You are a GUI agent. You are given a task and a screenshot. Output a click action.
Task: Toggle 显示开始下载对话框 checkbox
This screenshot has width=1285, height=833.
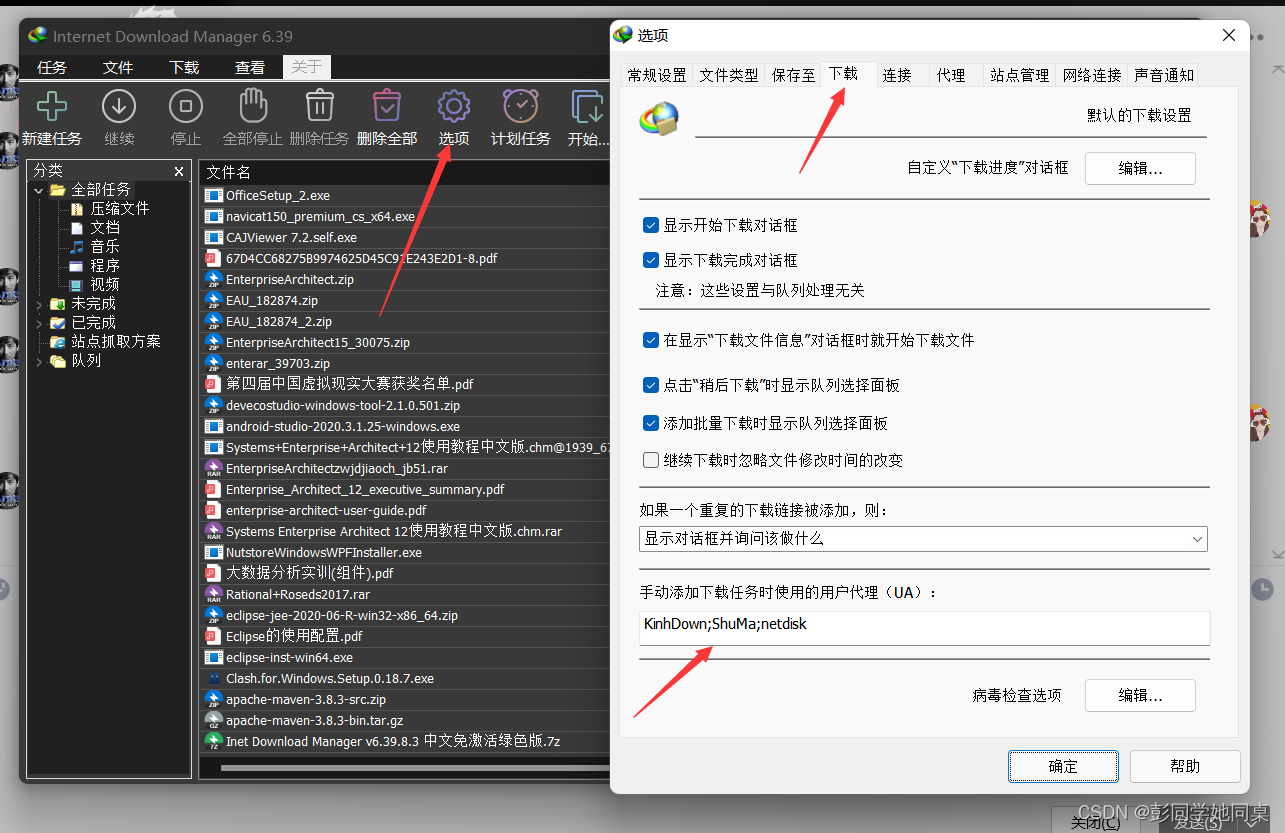(x=651, y=225)
